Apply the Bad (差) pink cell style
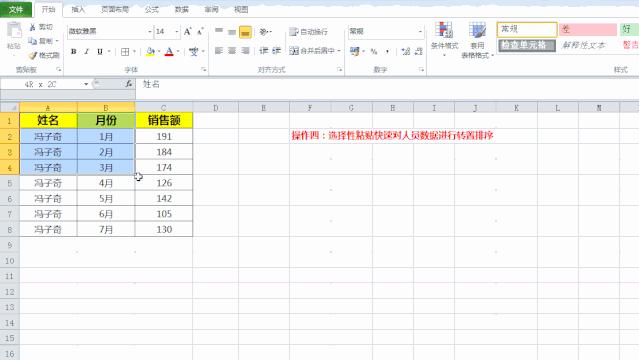Screen dimensions: 639x360 pyautogui.click(x=588, y=29)
